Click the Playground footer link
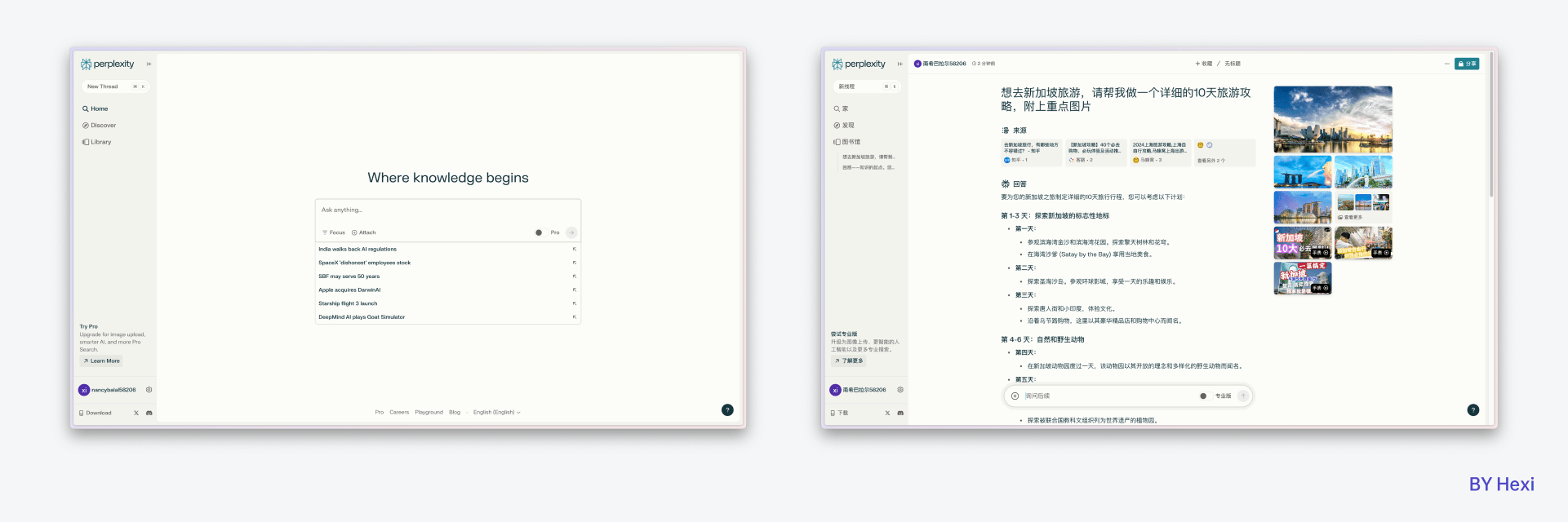 click(x=429, y=413)
